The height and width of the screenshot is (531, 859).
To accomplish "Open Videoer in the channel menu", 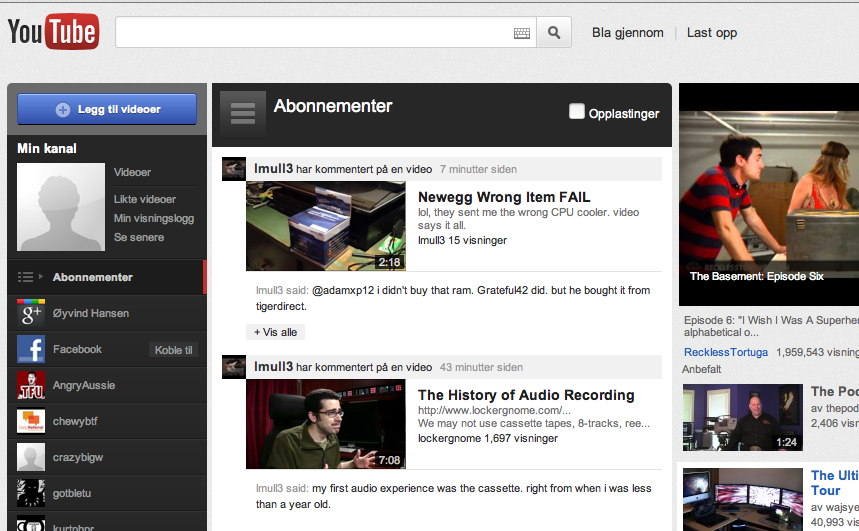I will (132, 172).
